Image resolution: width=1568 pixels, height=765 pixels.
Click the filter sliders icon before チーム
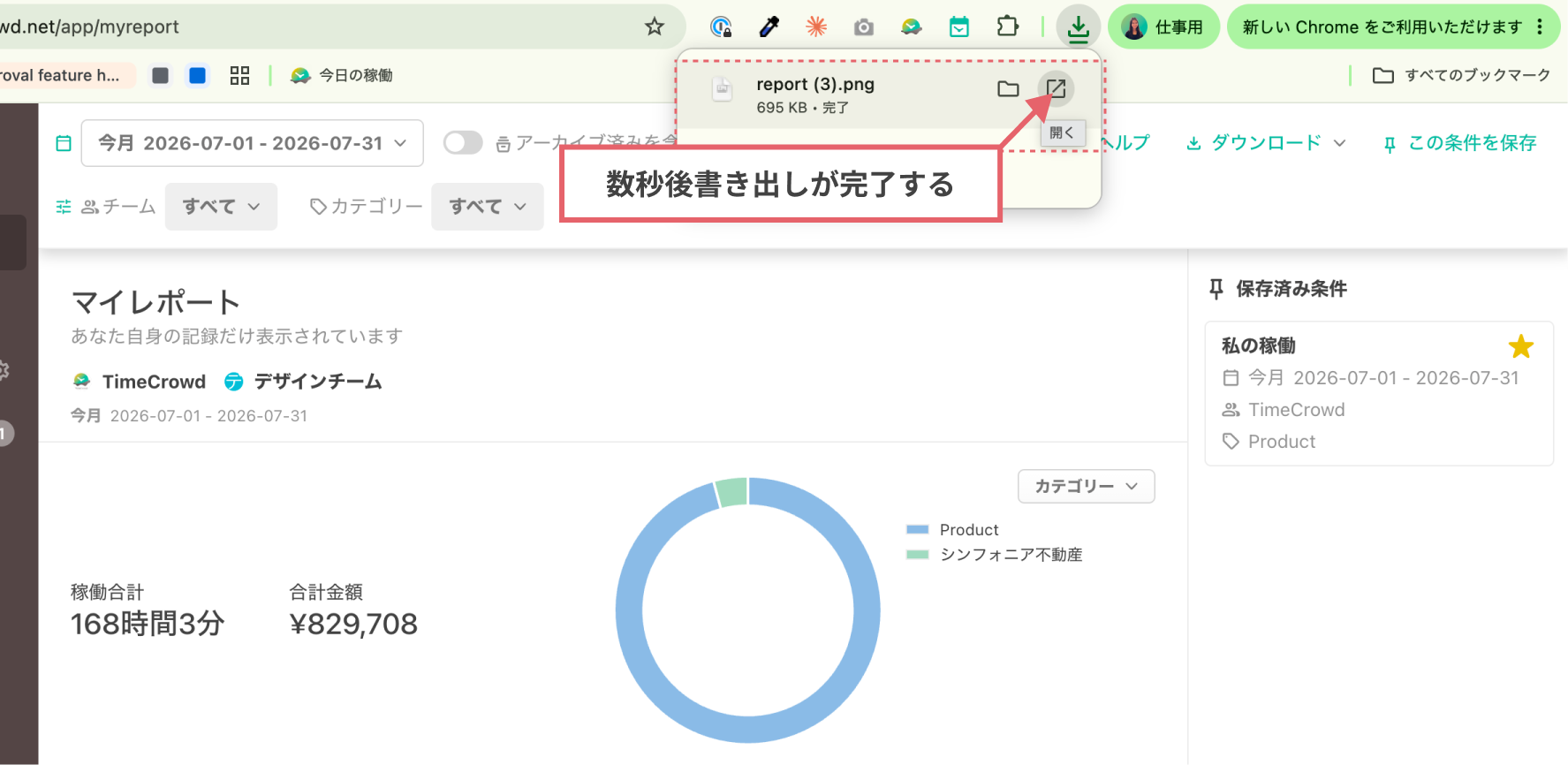64,207
